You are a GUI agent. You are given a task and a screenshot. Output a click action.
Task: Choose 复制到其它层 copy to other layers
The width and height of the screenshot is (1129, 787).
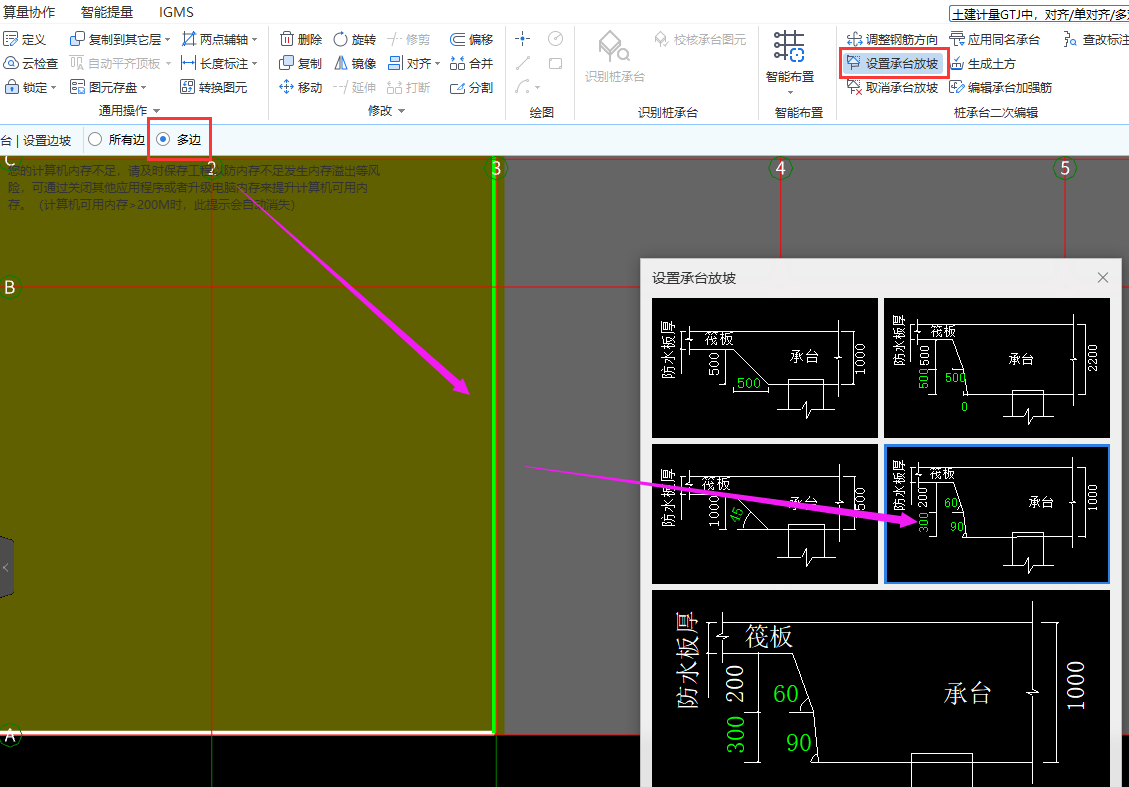[115, 40]
